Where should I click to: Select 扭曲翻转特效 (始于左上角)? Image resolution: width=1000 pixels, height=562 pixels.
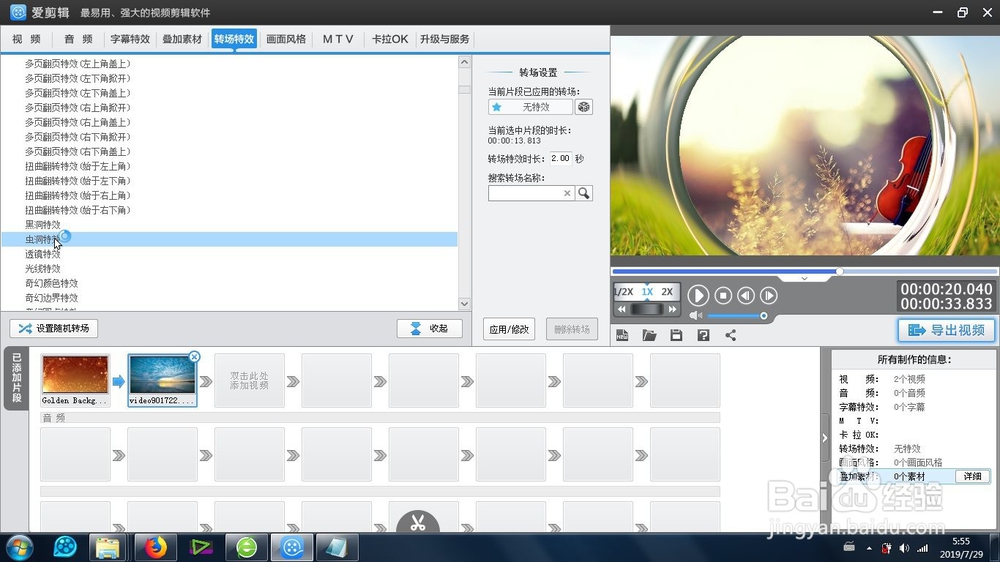tap(78, 166)
